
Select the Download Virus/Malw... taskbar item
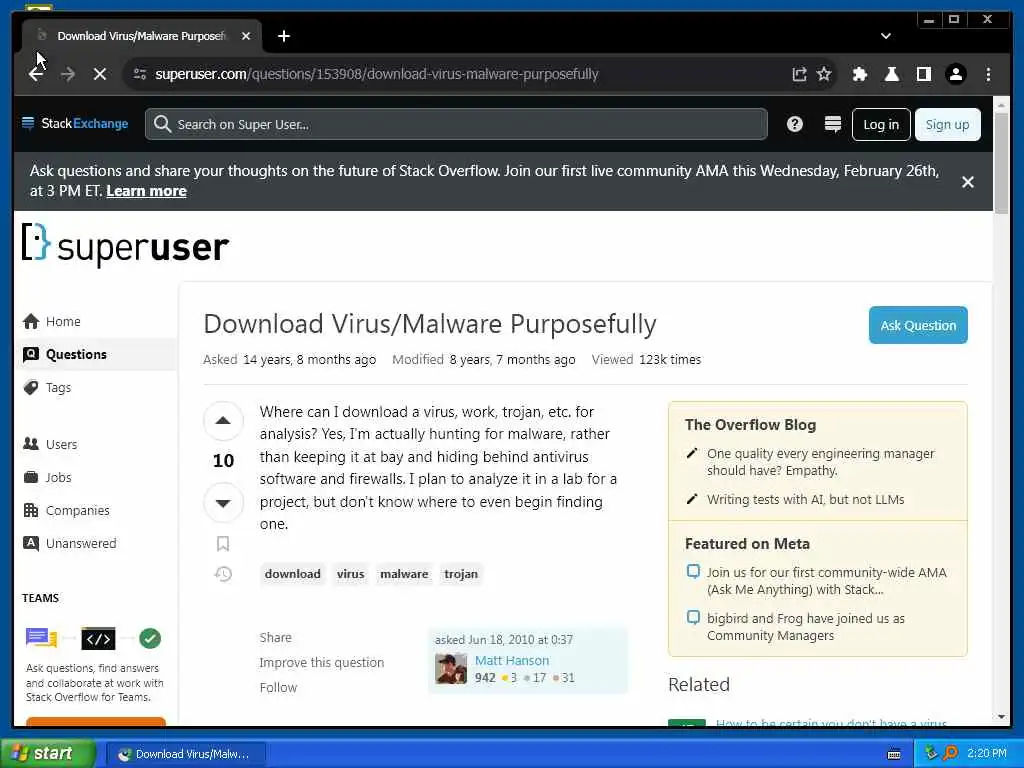pos(185,754)
